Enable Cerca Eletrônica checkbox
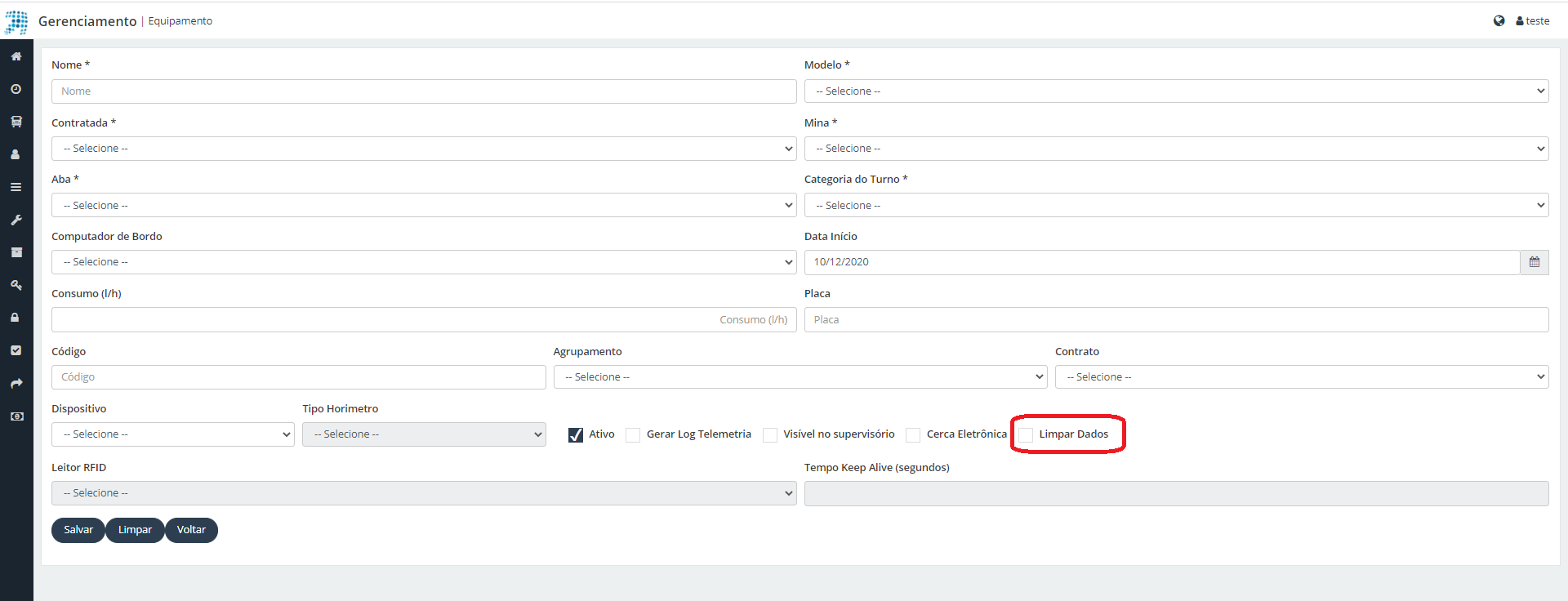The width and height of the screenshot is (1568, 601). [x=913, y=435]
